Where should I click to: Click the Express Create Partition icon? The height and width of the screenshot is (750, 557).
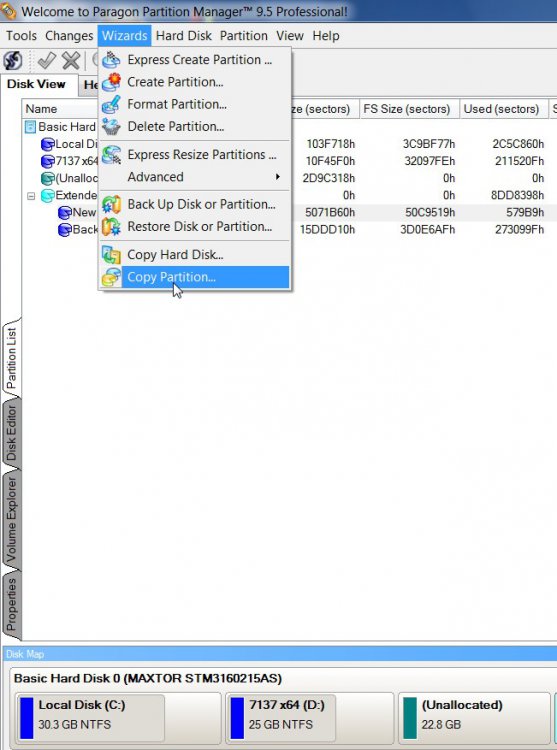(x=111, y=60)
